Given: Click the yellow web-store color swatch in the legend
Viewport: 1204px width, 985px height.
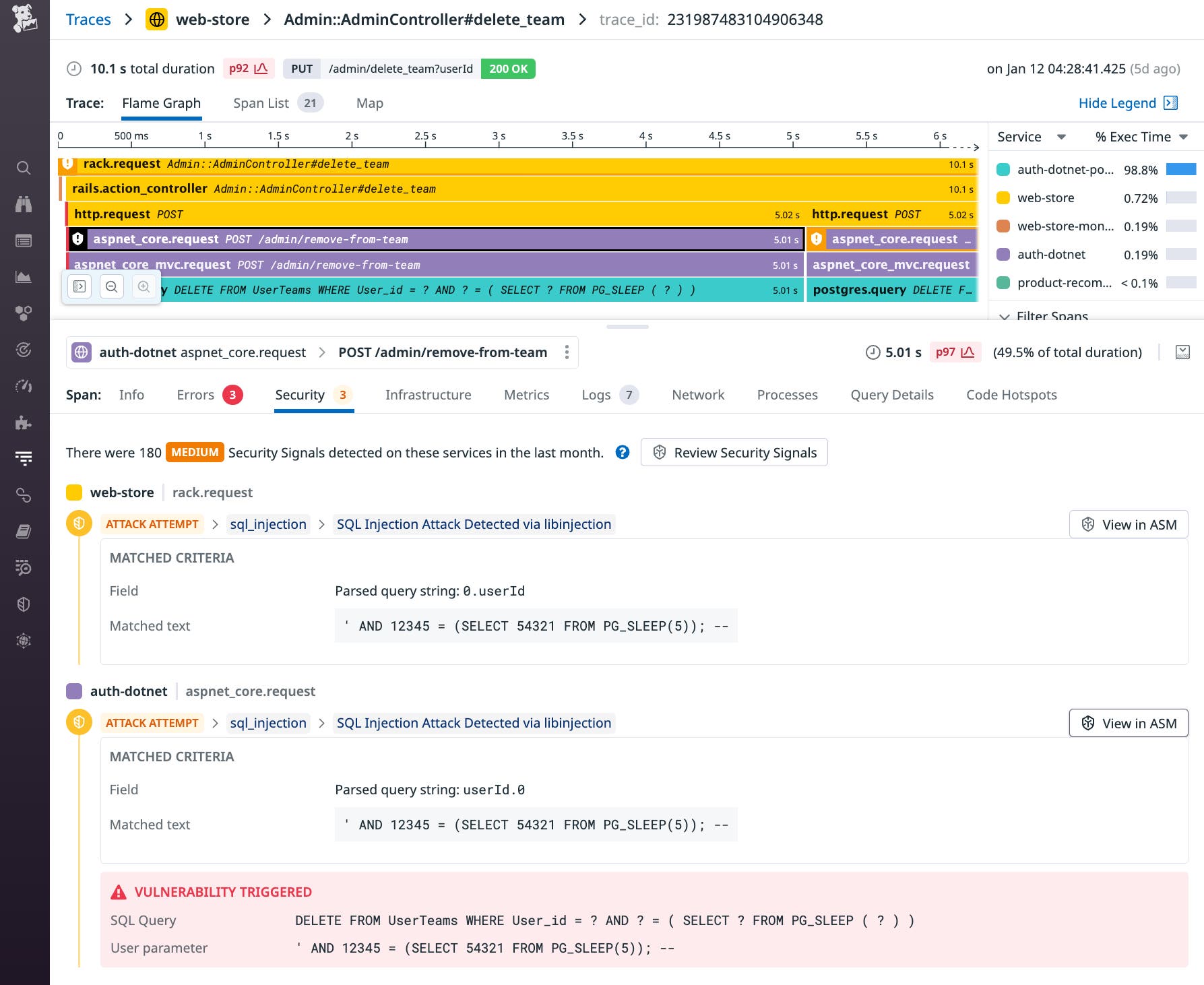Looking at the screenshot, I should coord(1003,198).
